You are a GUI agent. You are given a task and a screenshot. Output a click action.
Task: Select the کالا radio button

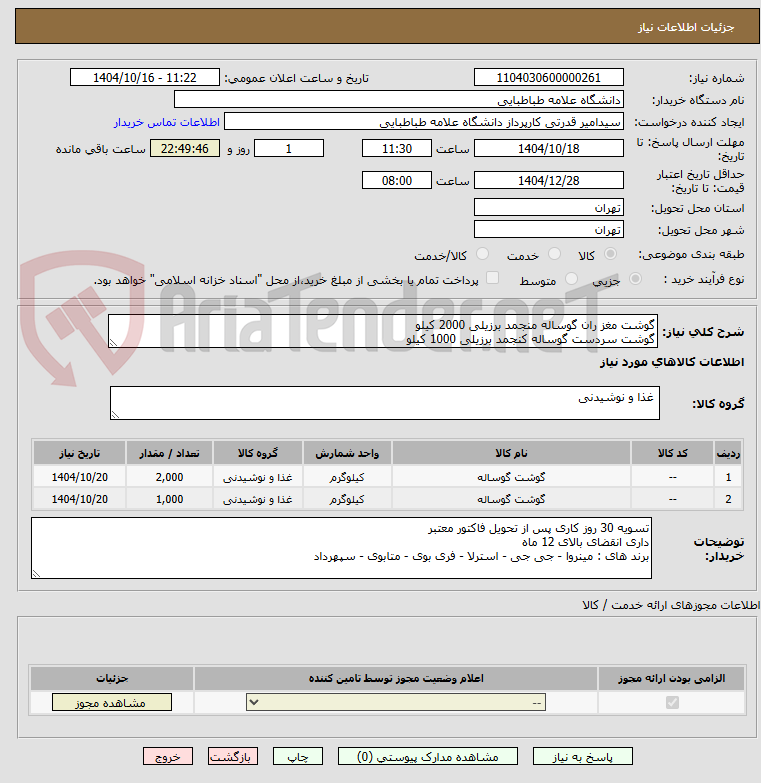click(x=610, y=254)
